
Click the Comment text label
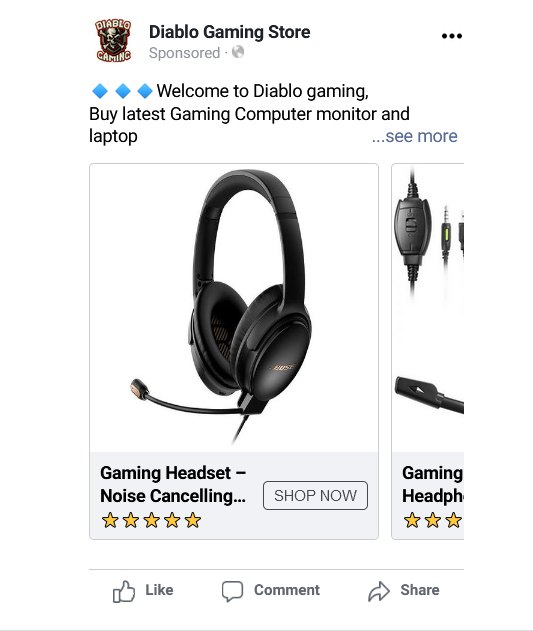coord(287,590)
